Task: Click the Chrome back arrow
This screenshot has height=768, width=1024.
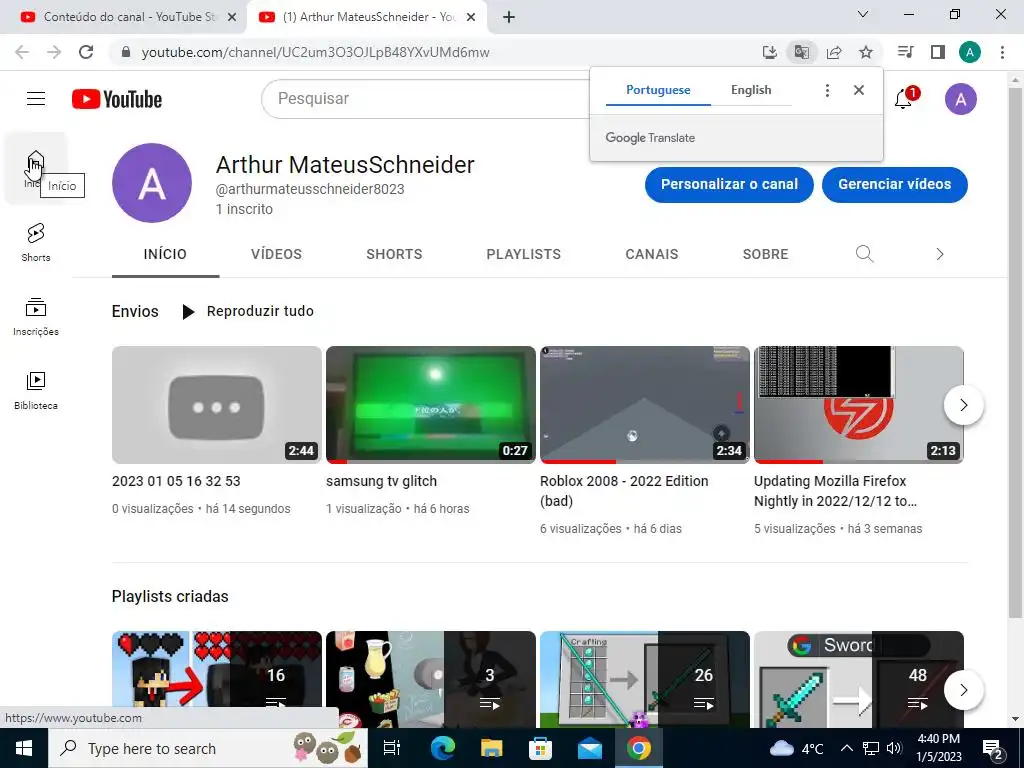Action: (22, 52)
